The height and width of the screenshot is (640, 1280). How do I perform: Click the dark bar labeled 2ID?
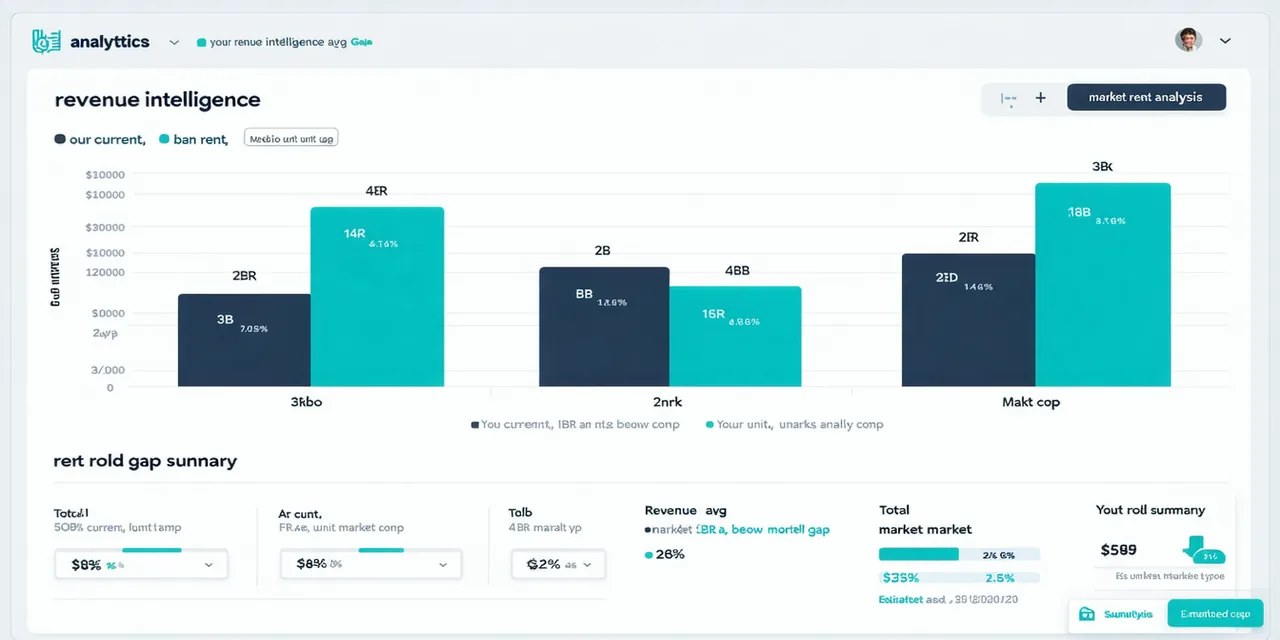pyautogui.click(x=968, y=320)
